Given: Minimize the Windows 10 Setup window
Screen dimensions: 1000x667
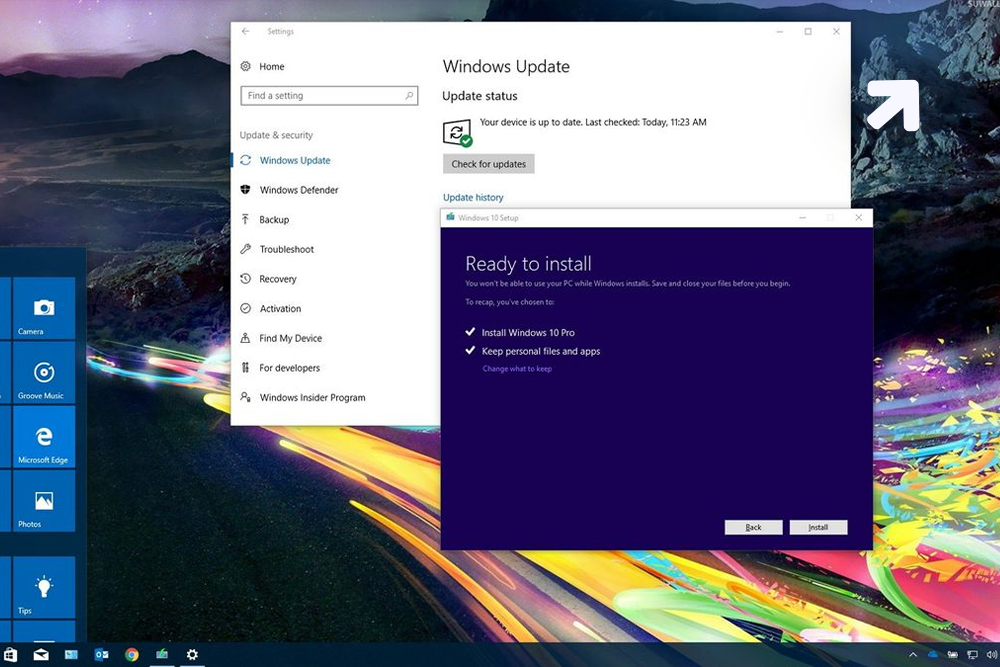Looking at the screenshot, I should pyautogui.click(x=802, y=217).
